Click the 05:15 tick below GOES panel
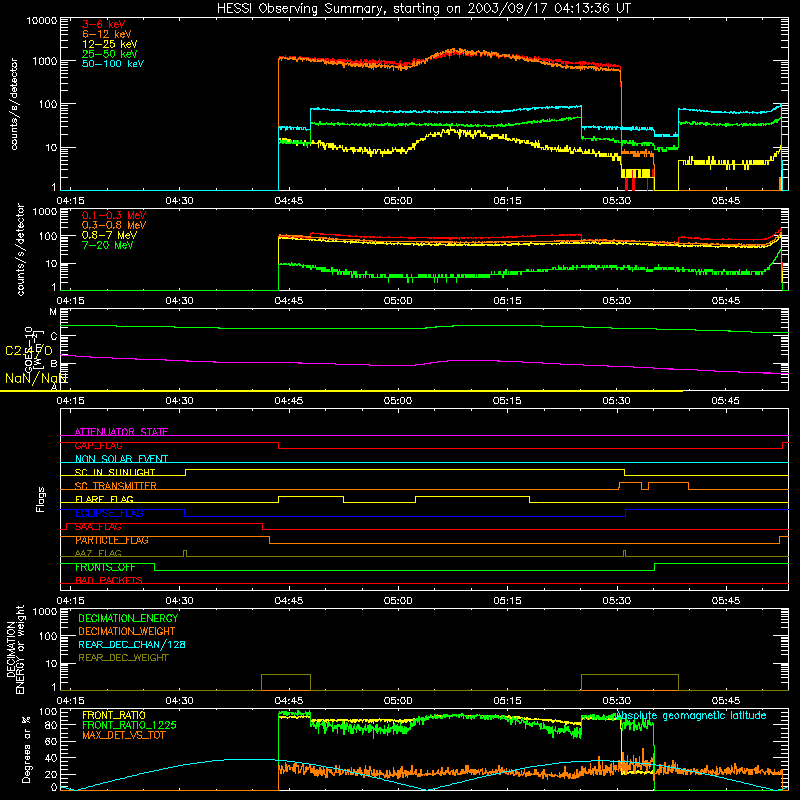 (507, 401)
